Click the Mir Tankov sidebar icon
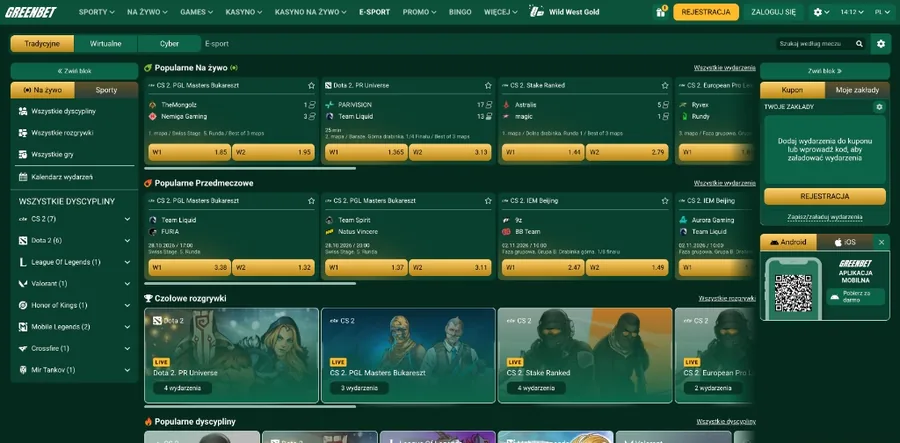This screenshot has width=900, height=443. pos(23,370)
